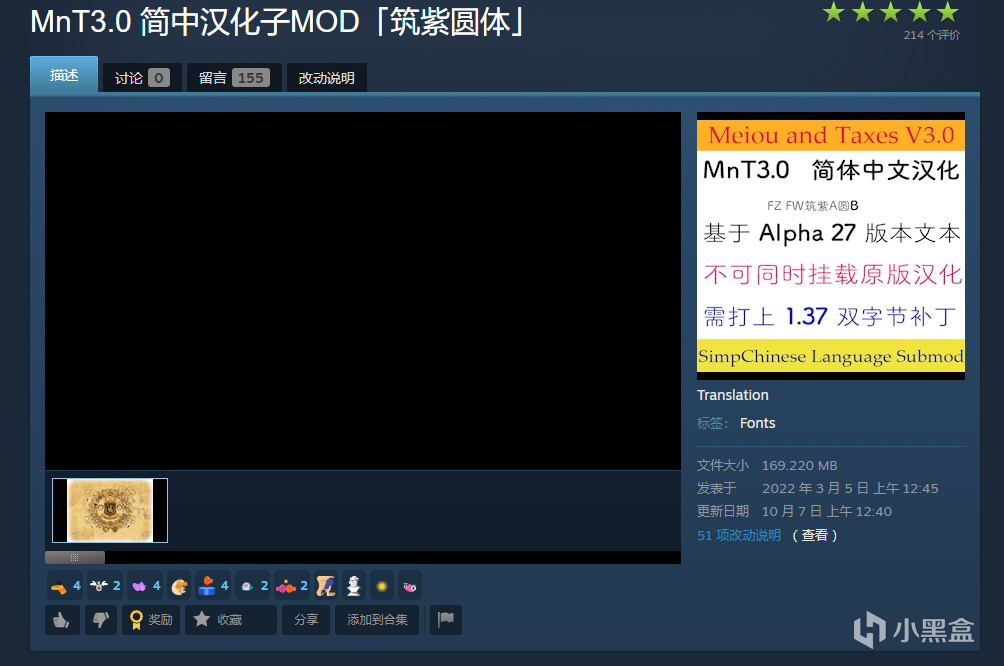
Task: Click the thumbs-up rate button
Action: pyautogui.click(x=62, y=620)
